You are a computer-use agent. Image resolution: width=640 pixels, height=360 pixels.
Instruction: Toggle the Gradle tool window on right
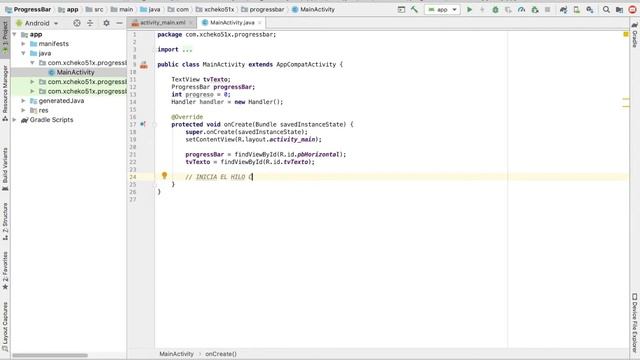[x=635, y=35]
